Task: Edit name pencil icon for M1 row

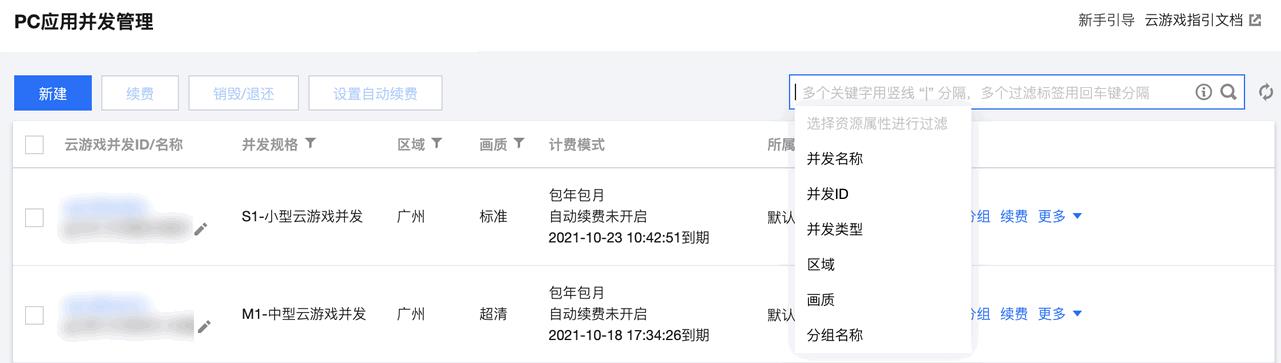Action: (x=204, y=325)
